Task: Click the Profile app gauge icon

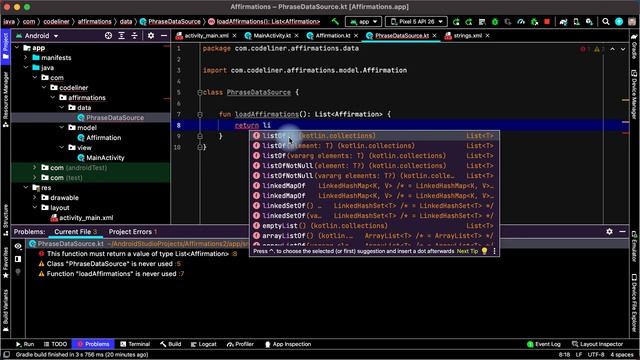Action: pos(521,22)
